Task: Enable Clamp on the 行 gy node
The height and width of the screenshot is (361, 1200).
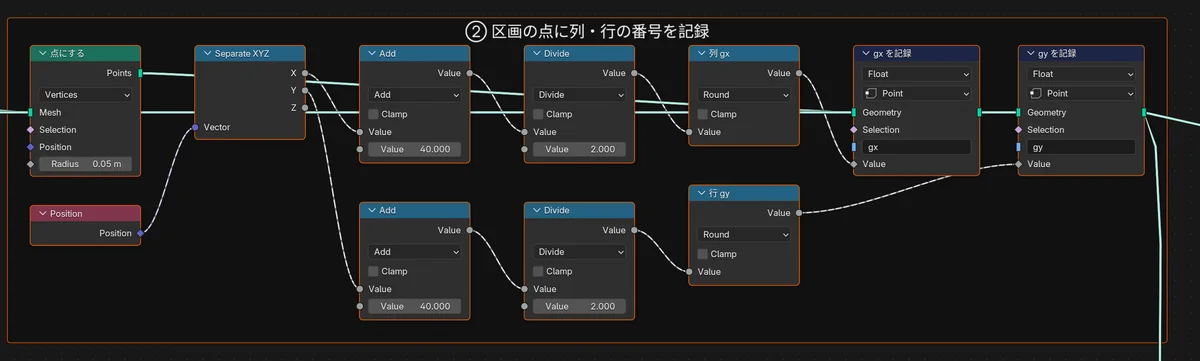Action: point(703,254)
